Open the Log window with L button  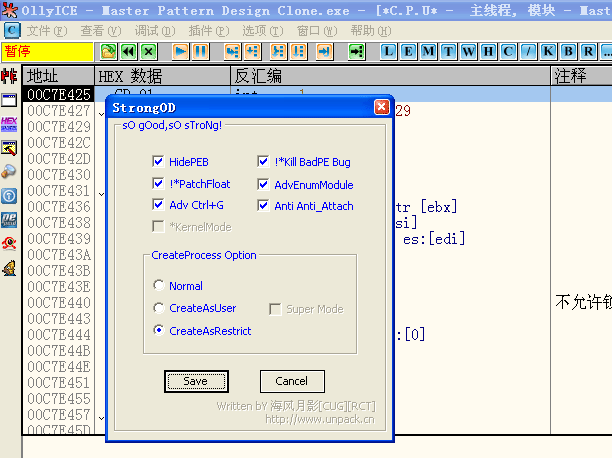click(x=388, y=52)
